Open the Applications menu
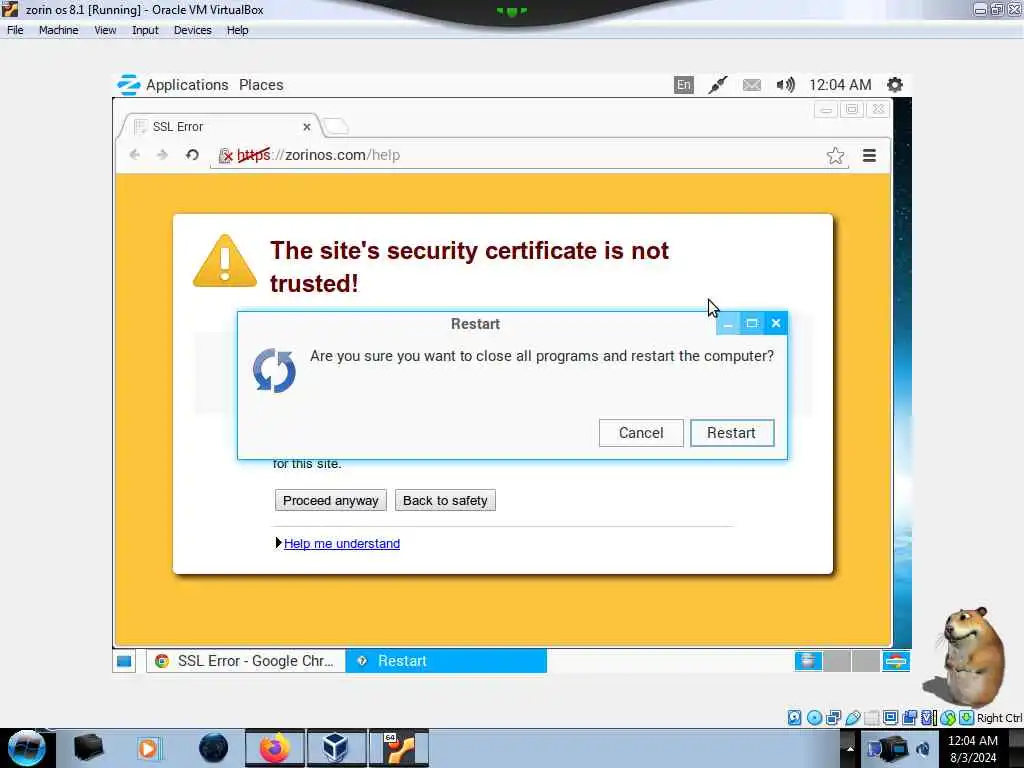This screenshot has width=1024, height=768. point(187,85)
